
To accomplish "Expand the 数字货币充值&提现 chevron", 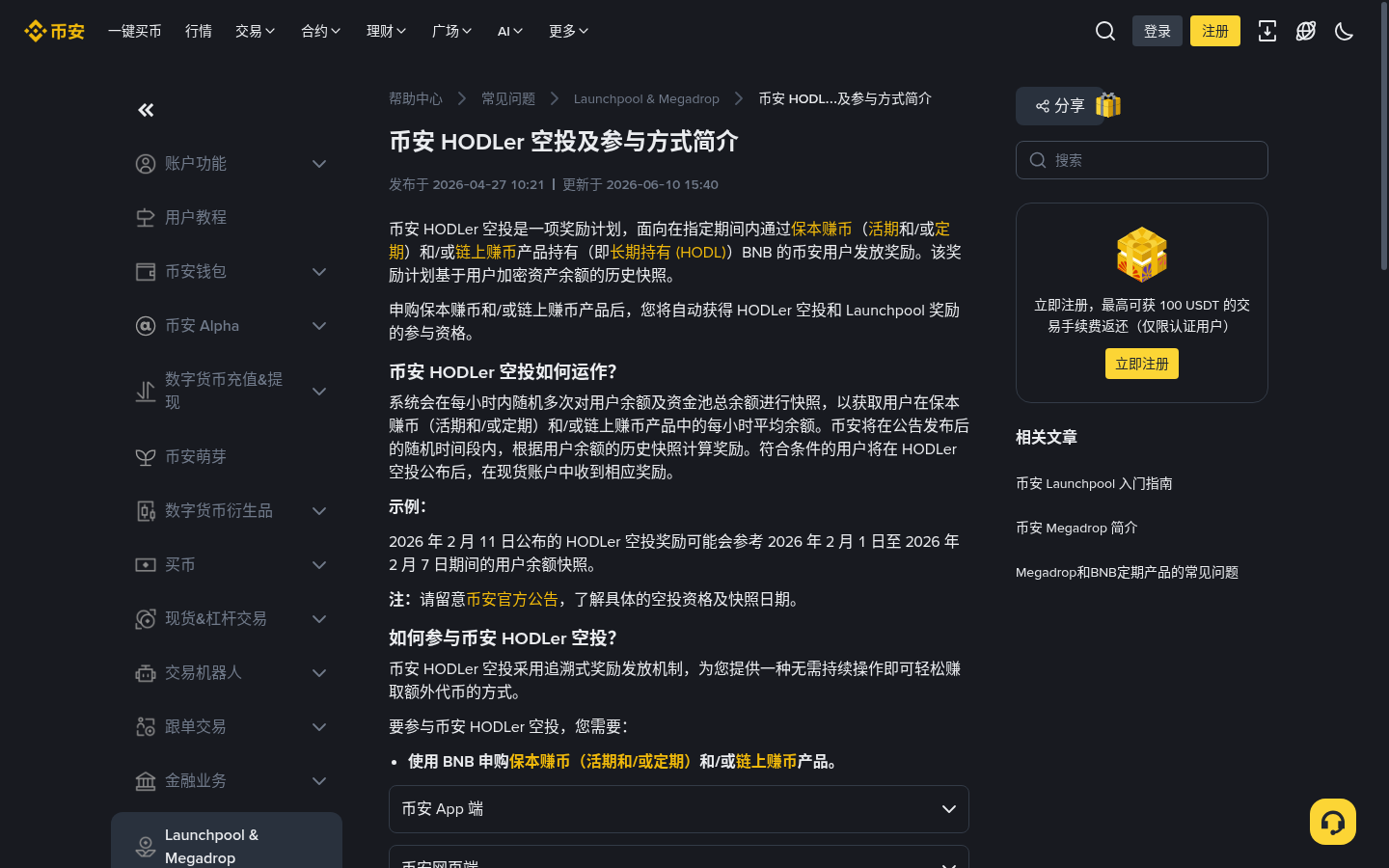I will click(319, 392).
